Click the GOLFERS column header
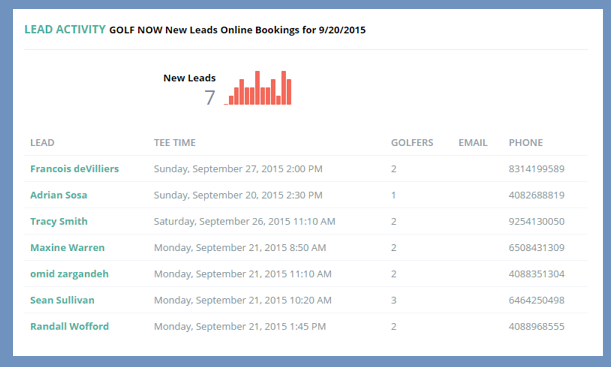611x367 pixels. coord(412,143)
